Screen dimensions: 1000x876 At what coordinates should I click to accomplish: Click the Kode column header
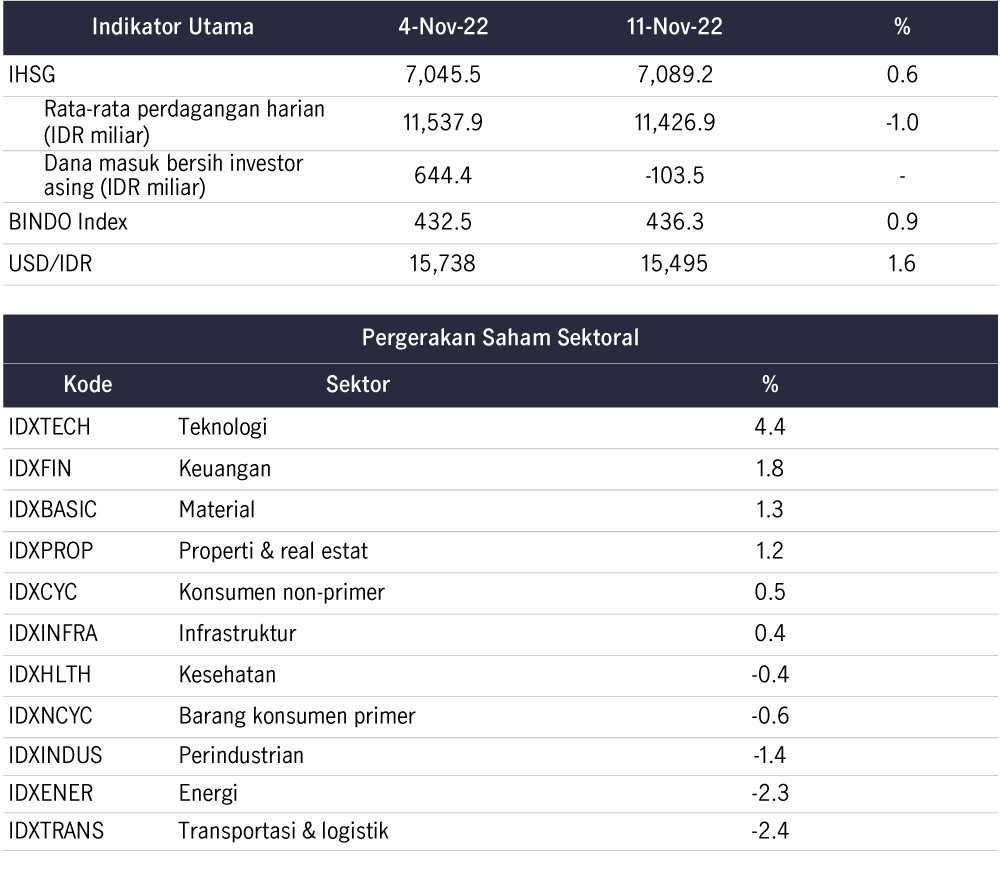click(x=88, y=384)
